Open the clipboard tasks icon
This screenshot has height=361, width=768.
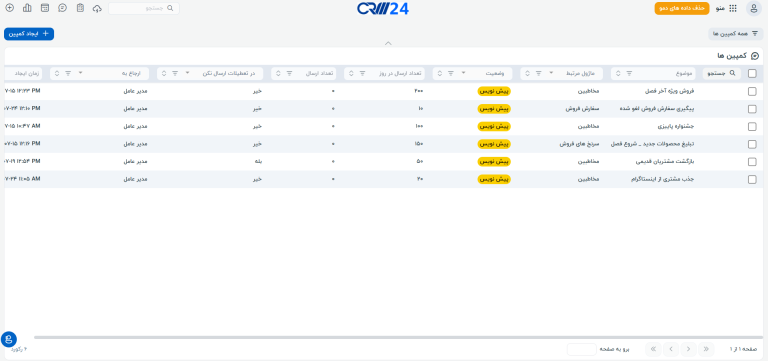[80, 8]
